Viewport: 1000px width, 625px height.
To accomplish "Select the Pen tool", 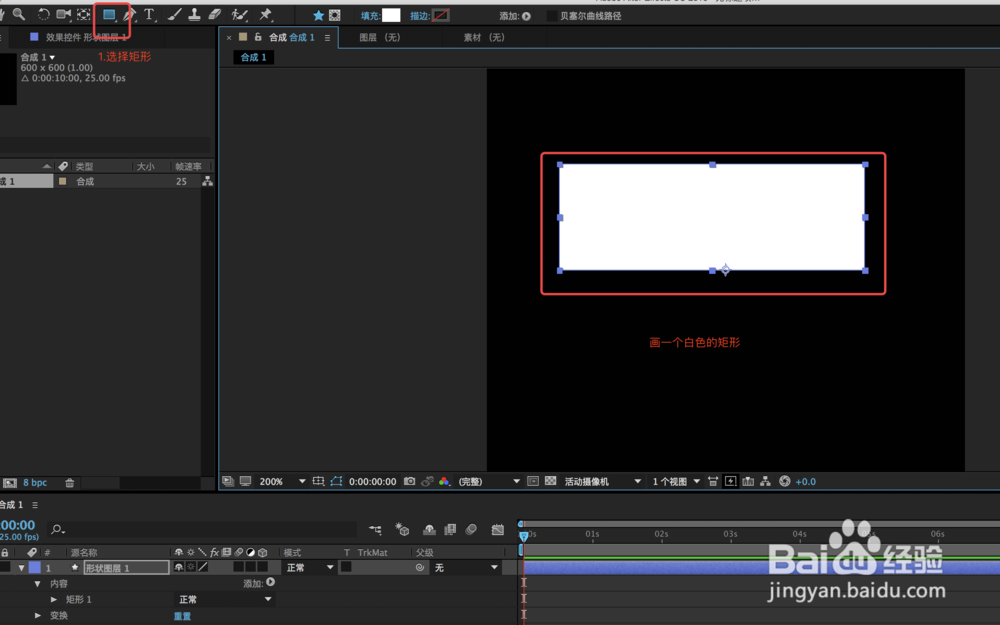I will click(129, 14).
